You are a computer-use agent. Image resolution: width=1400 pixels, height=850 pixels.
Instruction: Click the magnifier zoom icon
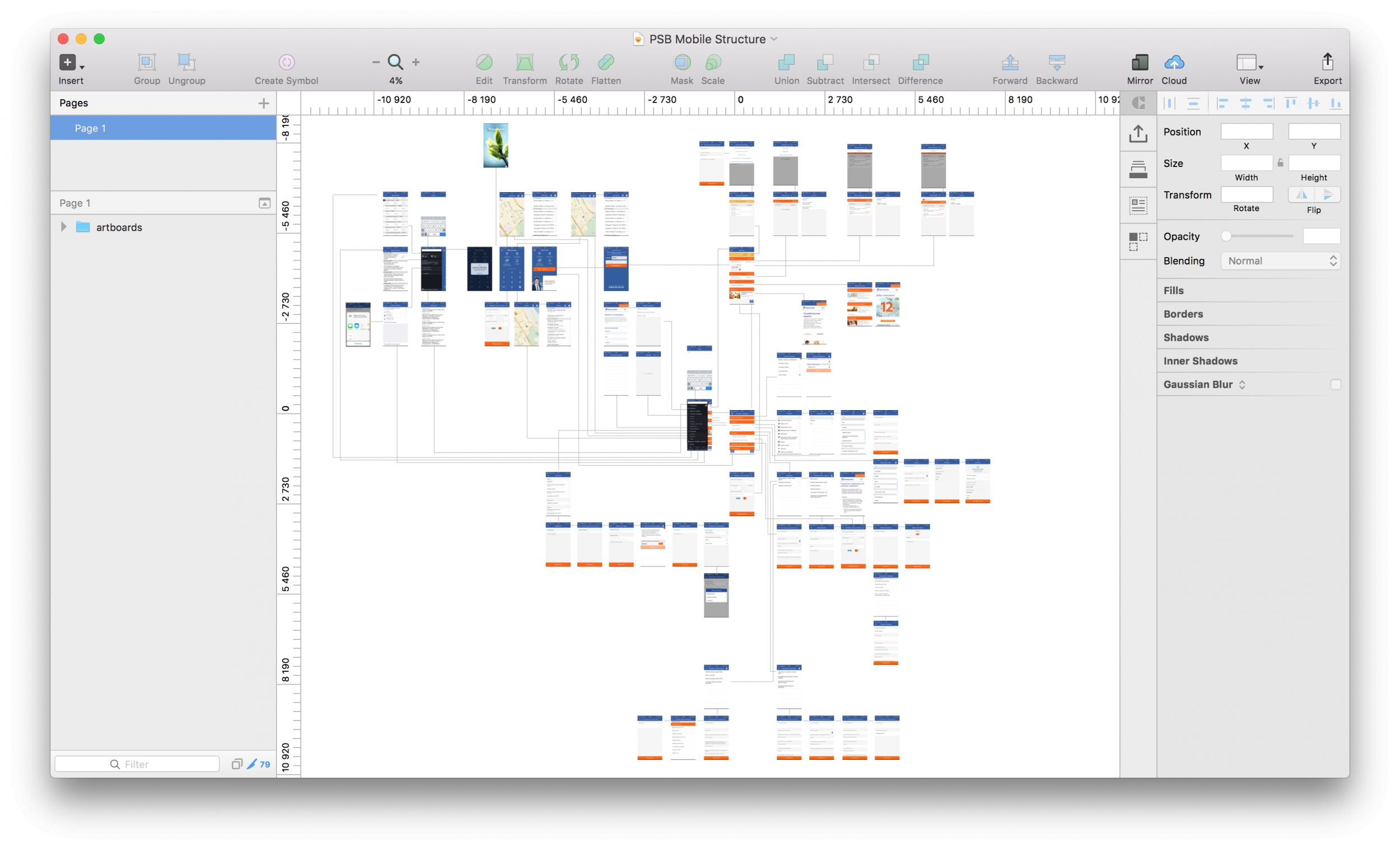tap(395, 62)
